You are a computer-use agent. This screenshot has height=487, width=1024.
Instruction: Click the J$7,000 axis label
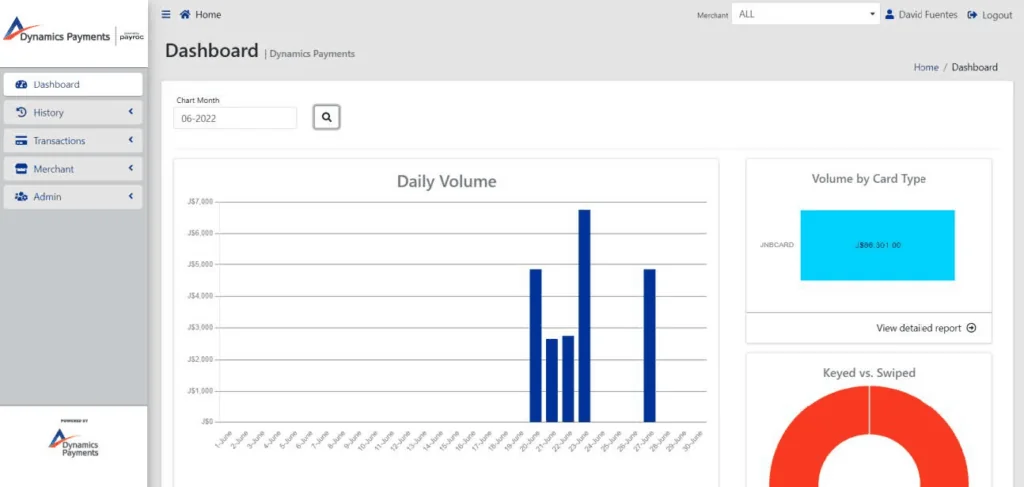pyautogui.click(x=200, y=202)
